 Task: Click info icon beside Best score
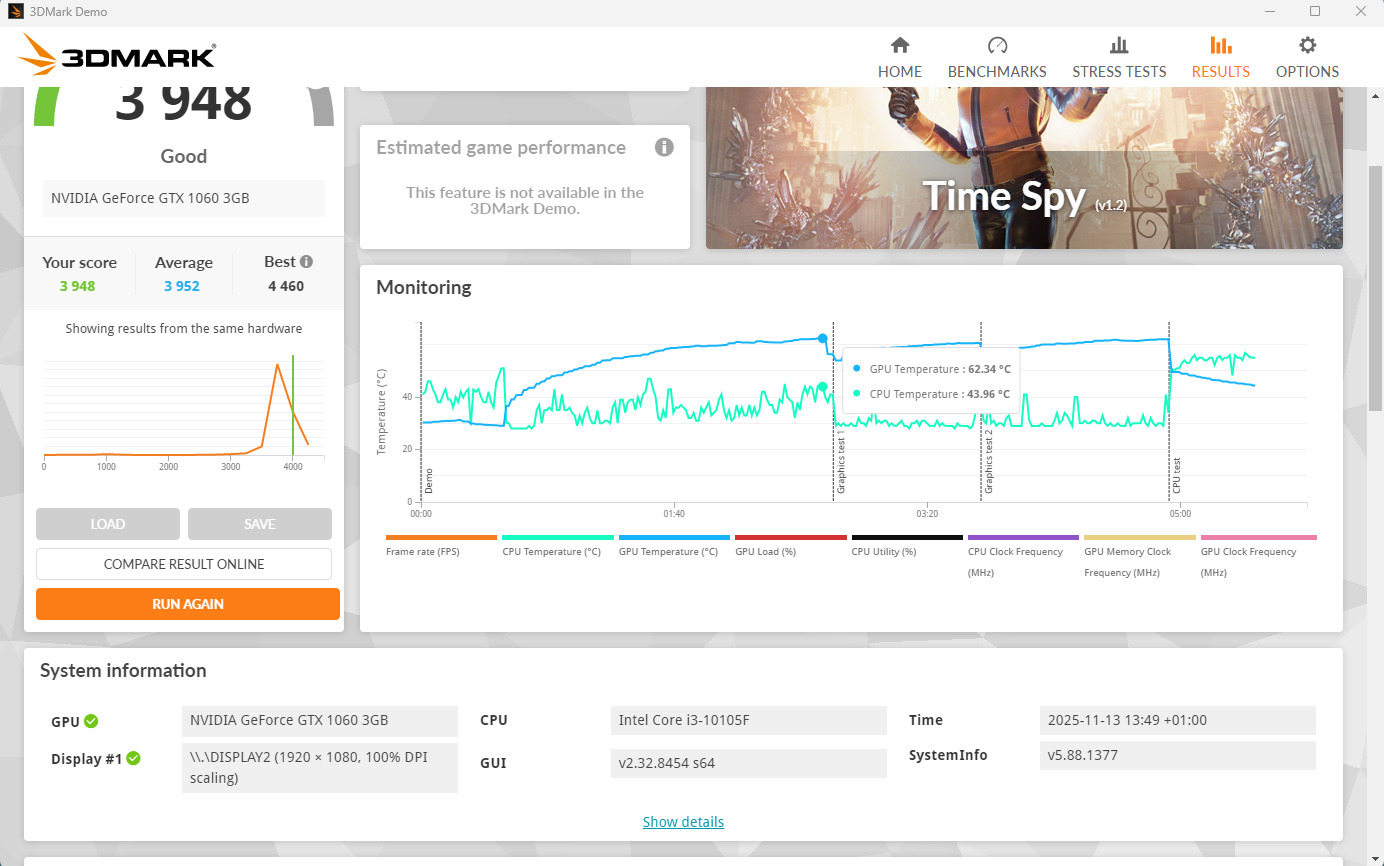point(306,262)
